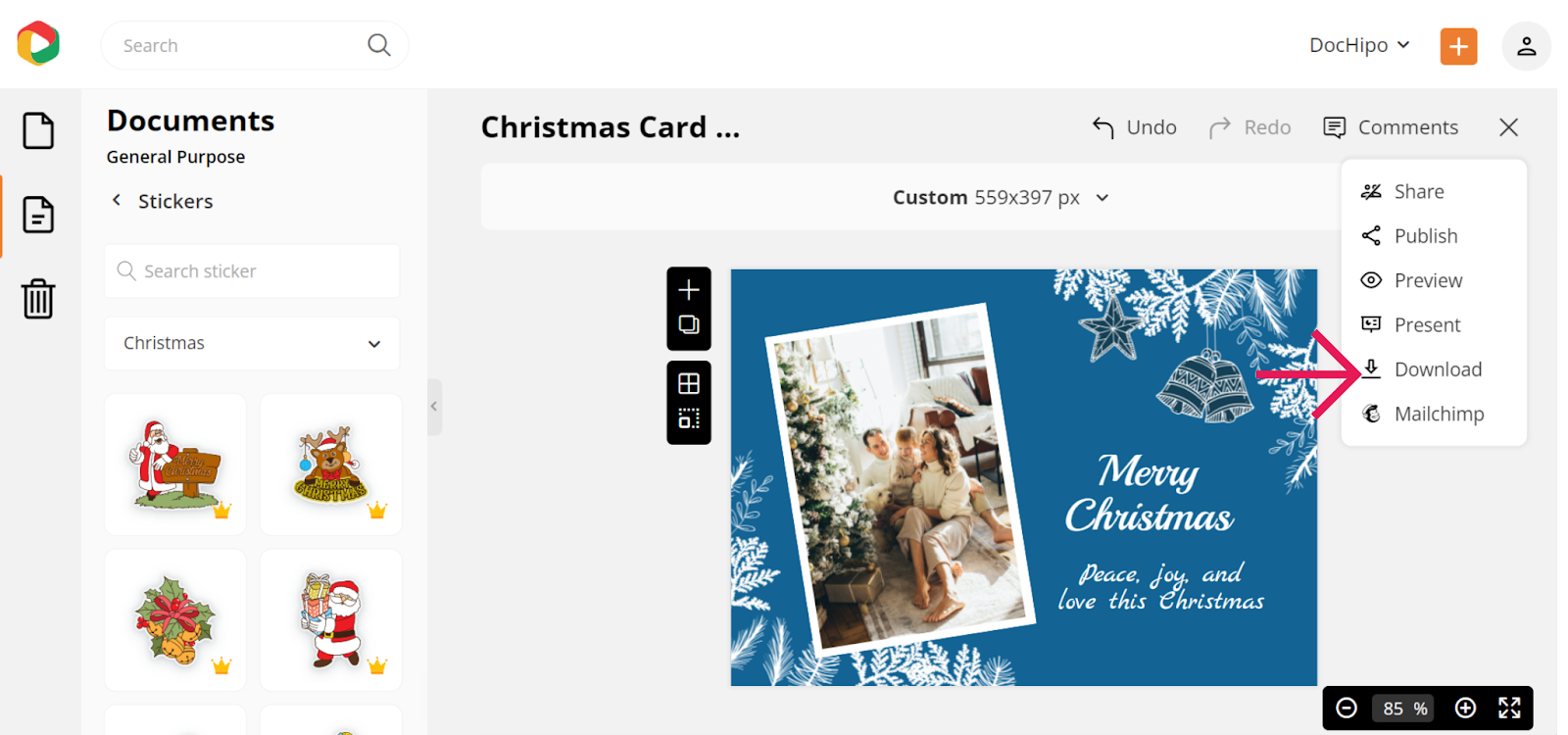Click the duplicate page icon
This screenshot has width=1568, height=735.
(689, 324)
